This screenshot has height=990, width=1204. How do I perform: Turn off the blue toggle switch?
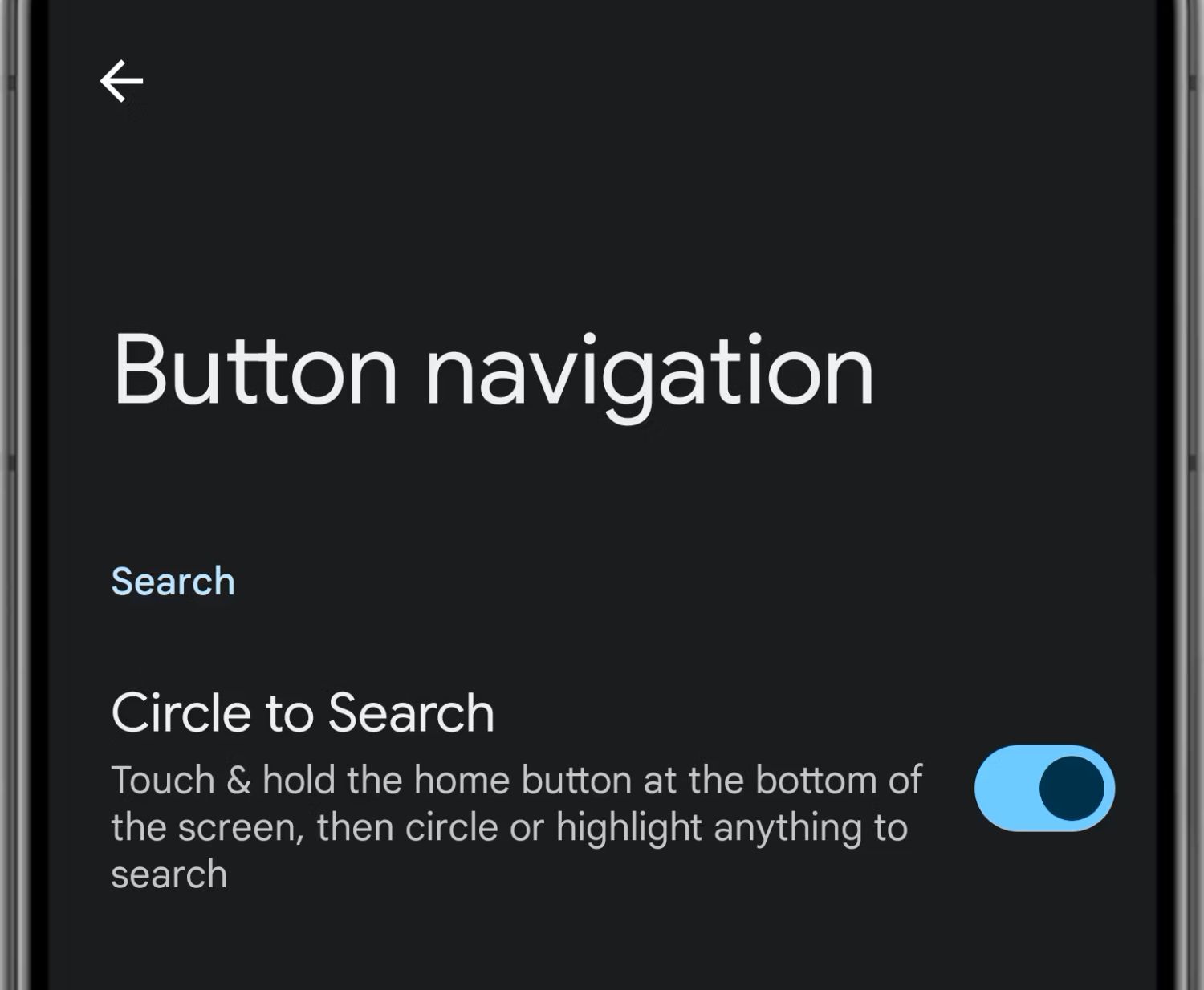tap(1043, 788)
